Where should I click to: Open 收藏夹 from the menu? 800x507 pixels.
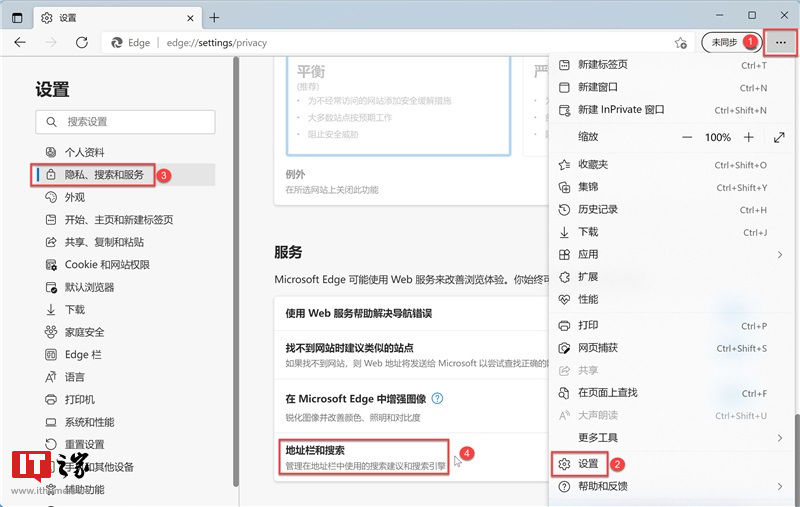click(x=672, y=165)
